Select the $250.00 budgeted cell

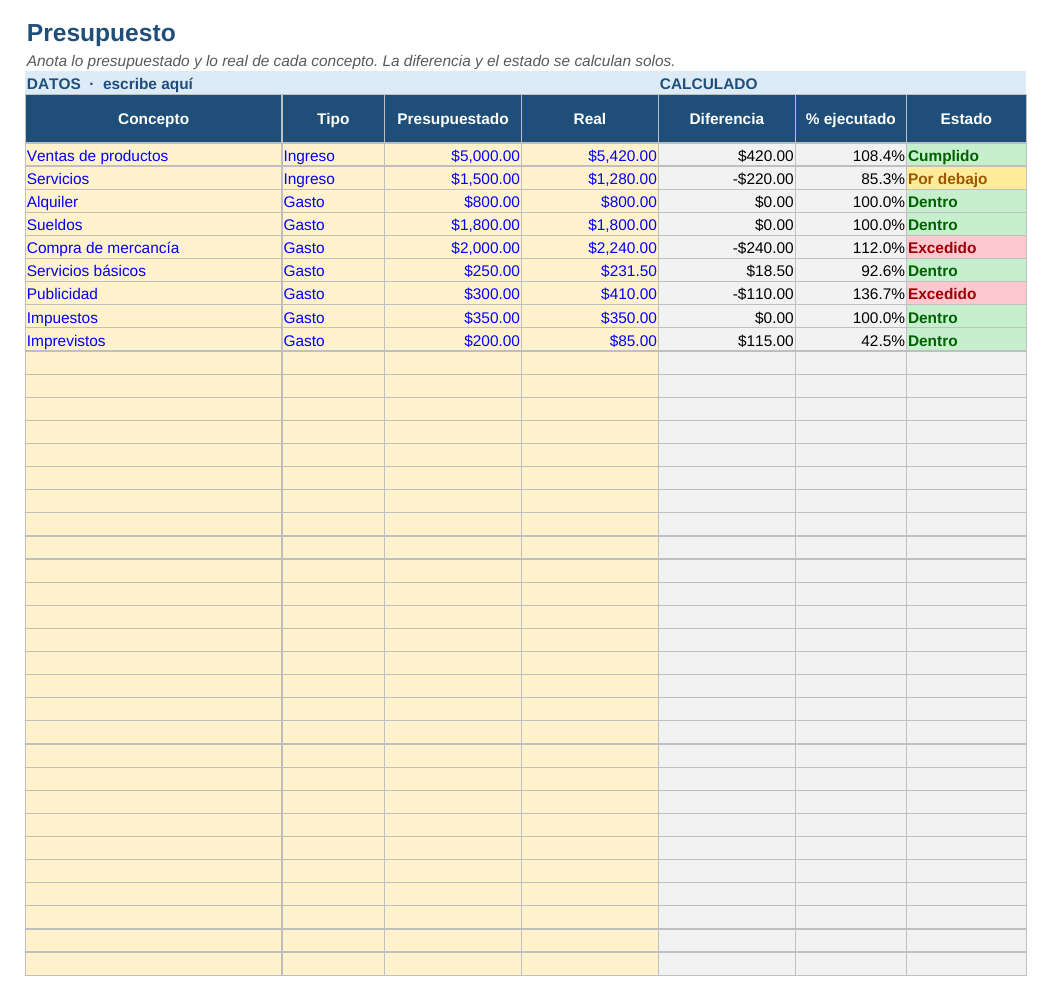[452, 271]
